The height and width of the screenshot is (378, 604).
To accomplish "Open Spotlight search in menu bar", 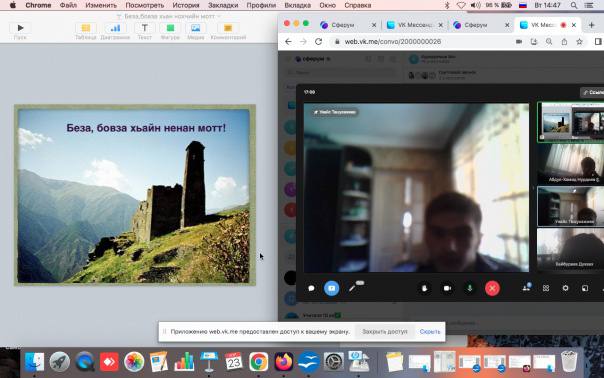I will tap(574, 5).
